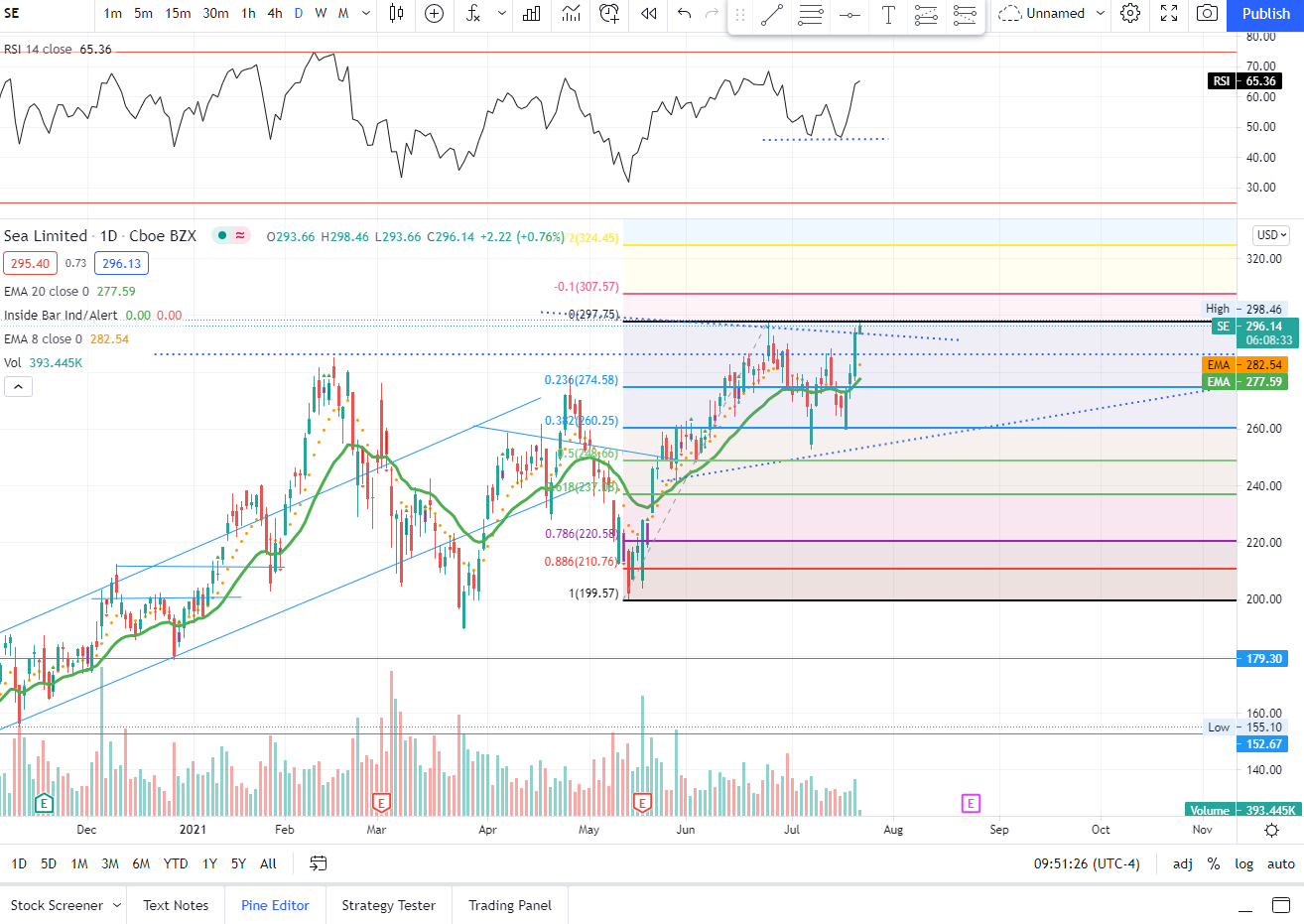Click the Compare or Add Symbol plus icon
The width and height of the screenshot is (1304, 924).
click(434, 13)
